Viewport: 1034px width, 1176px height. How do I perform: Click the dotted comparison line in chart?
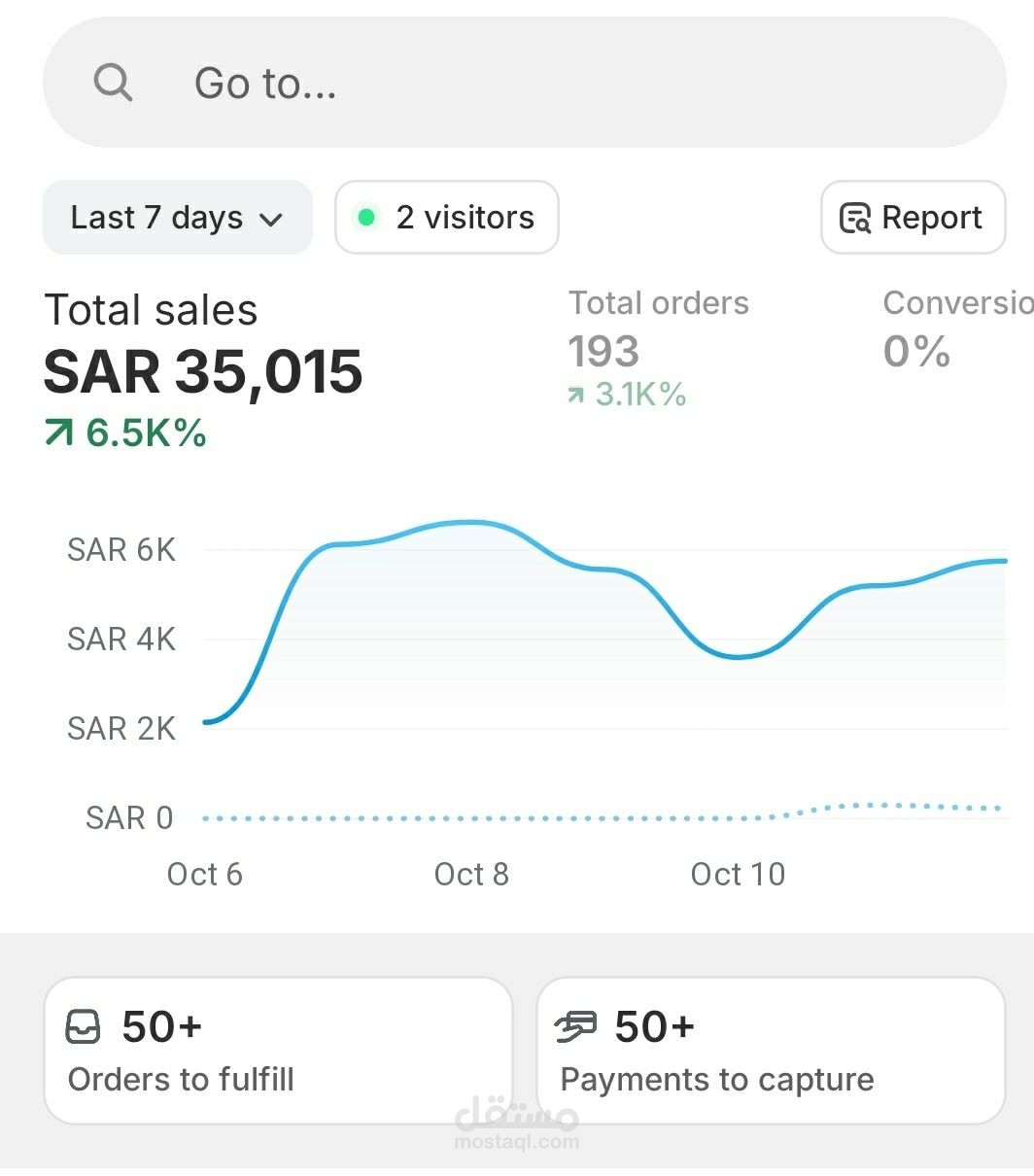pos(486,818)
